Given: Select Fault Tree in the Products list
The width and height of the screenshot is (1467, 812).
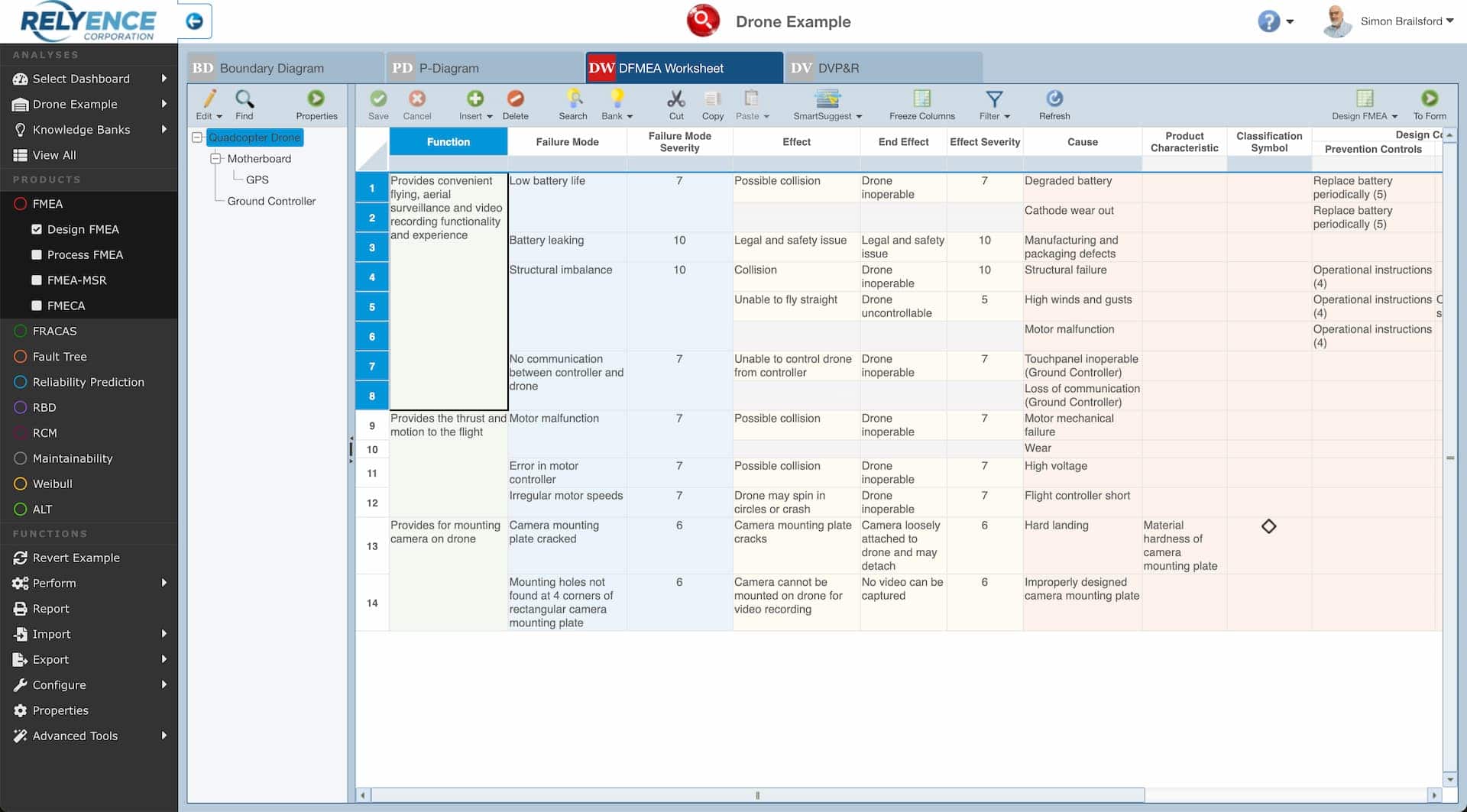Looking at the screenshot, I should (60, 356).
